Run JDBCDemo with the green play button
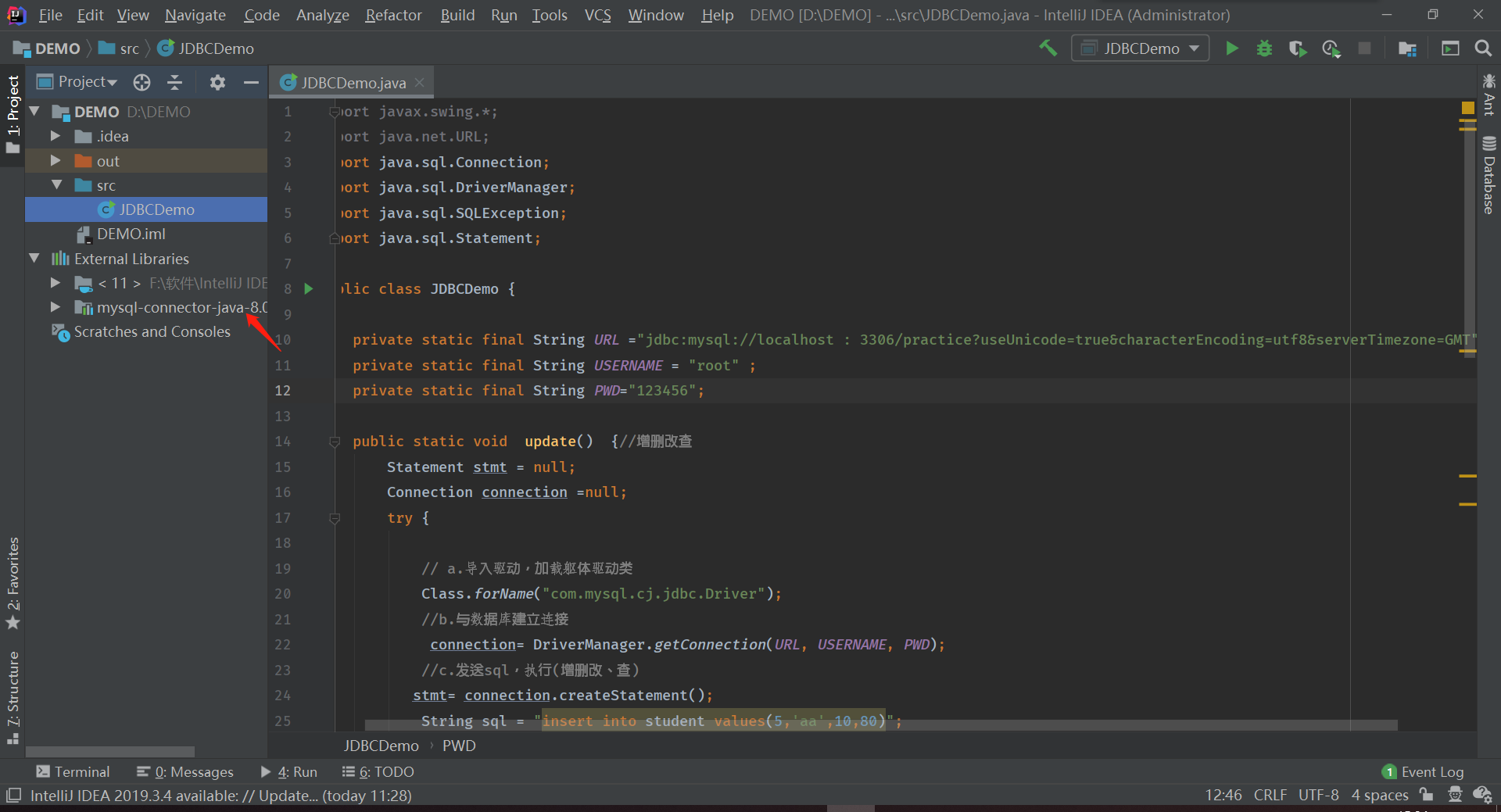 tap(1232, 48)
